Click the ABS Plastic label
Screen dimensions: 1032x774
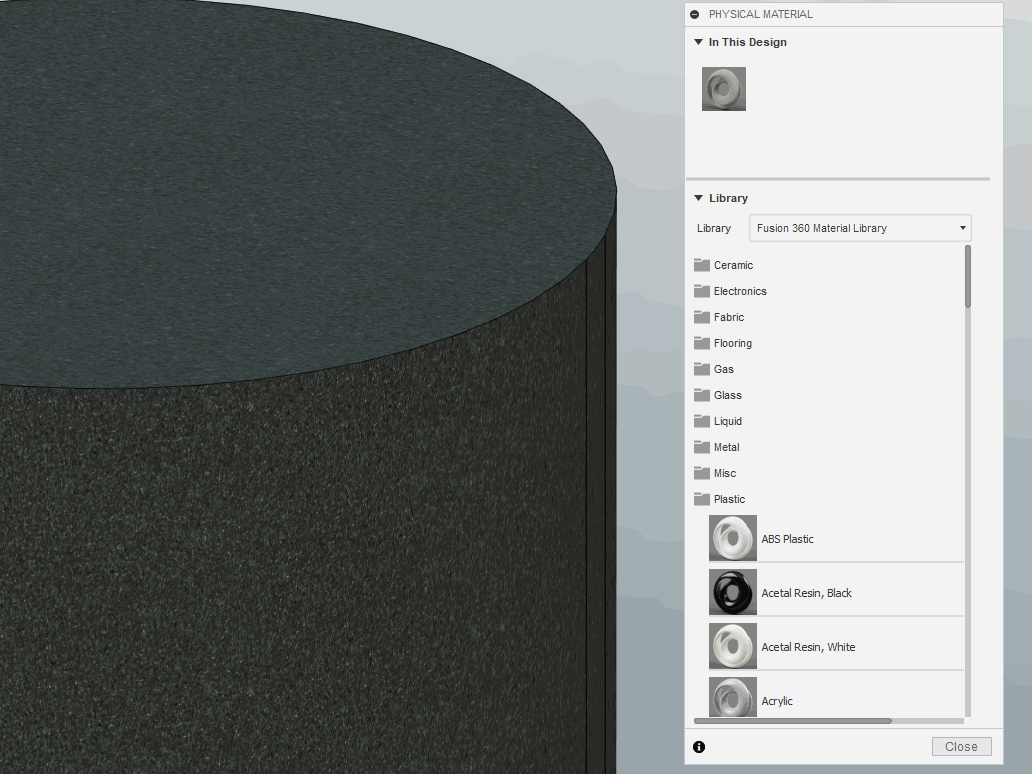click(787, 539)
